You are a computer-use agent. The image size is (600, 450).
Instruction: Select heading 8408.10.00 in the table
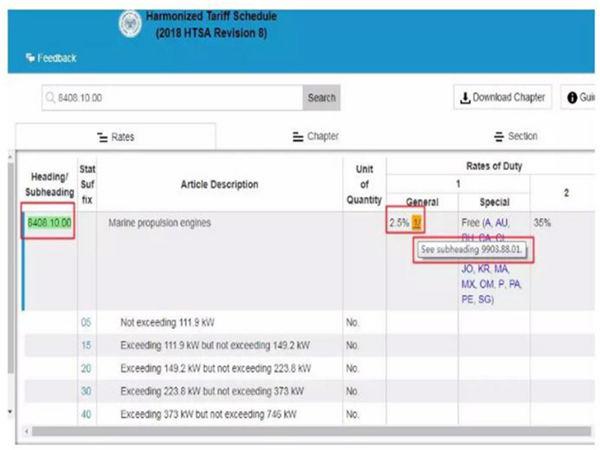click(x=49, y=223)
